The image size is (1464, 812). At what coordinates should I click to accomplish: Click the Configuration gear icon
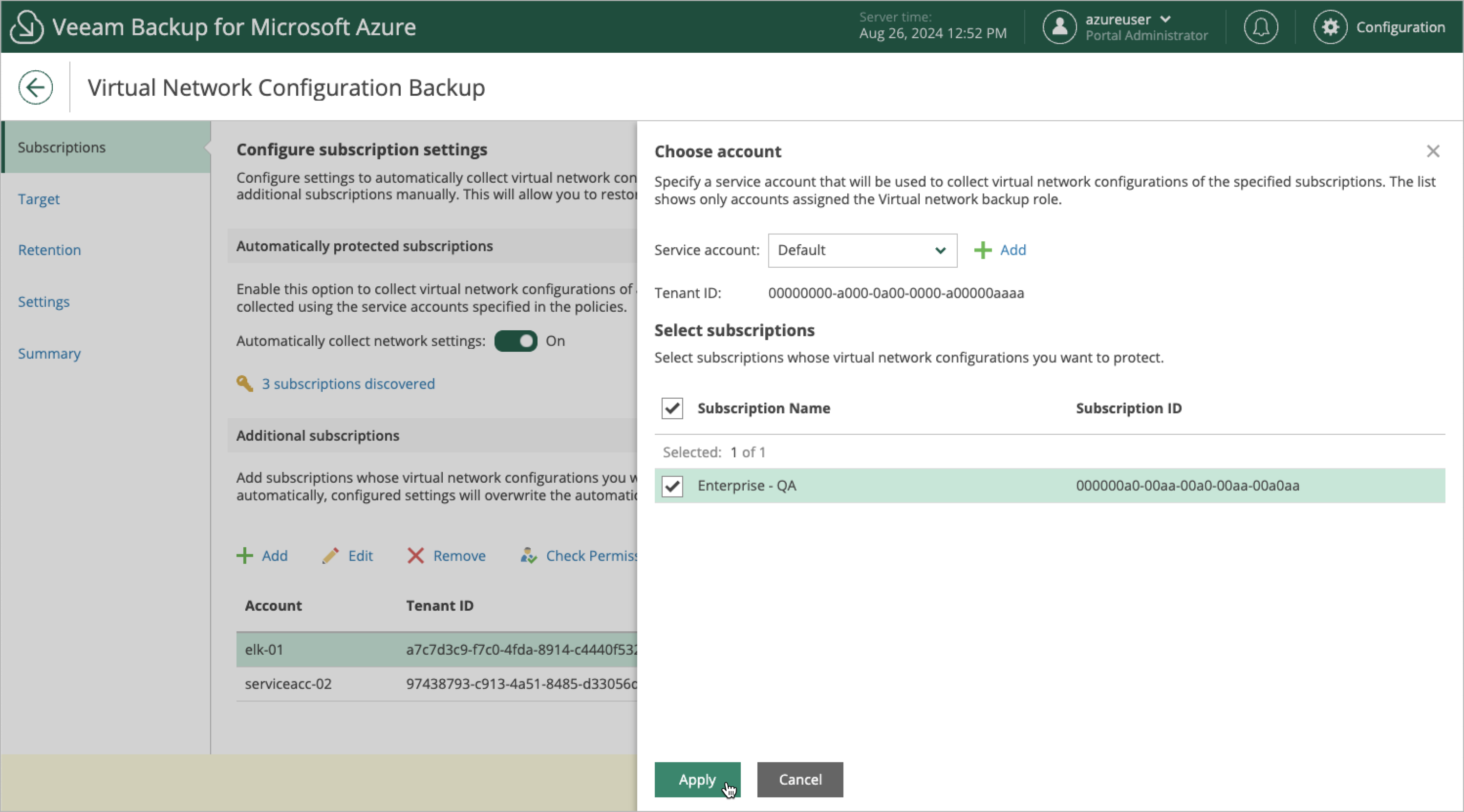(1330, 27)
